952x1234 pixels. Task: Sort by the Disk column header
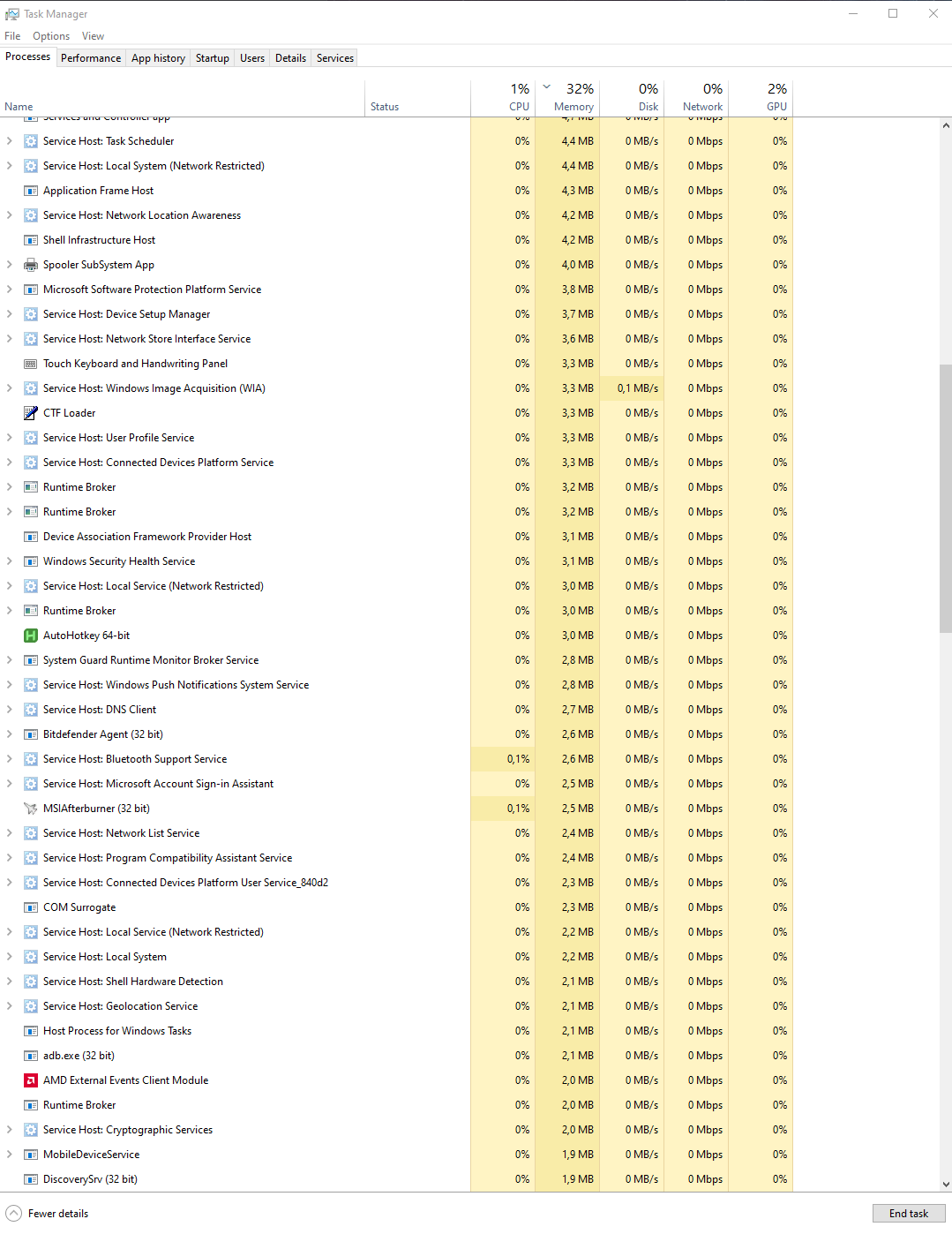(x=632, y=98)
